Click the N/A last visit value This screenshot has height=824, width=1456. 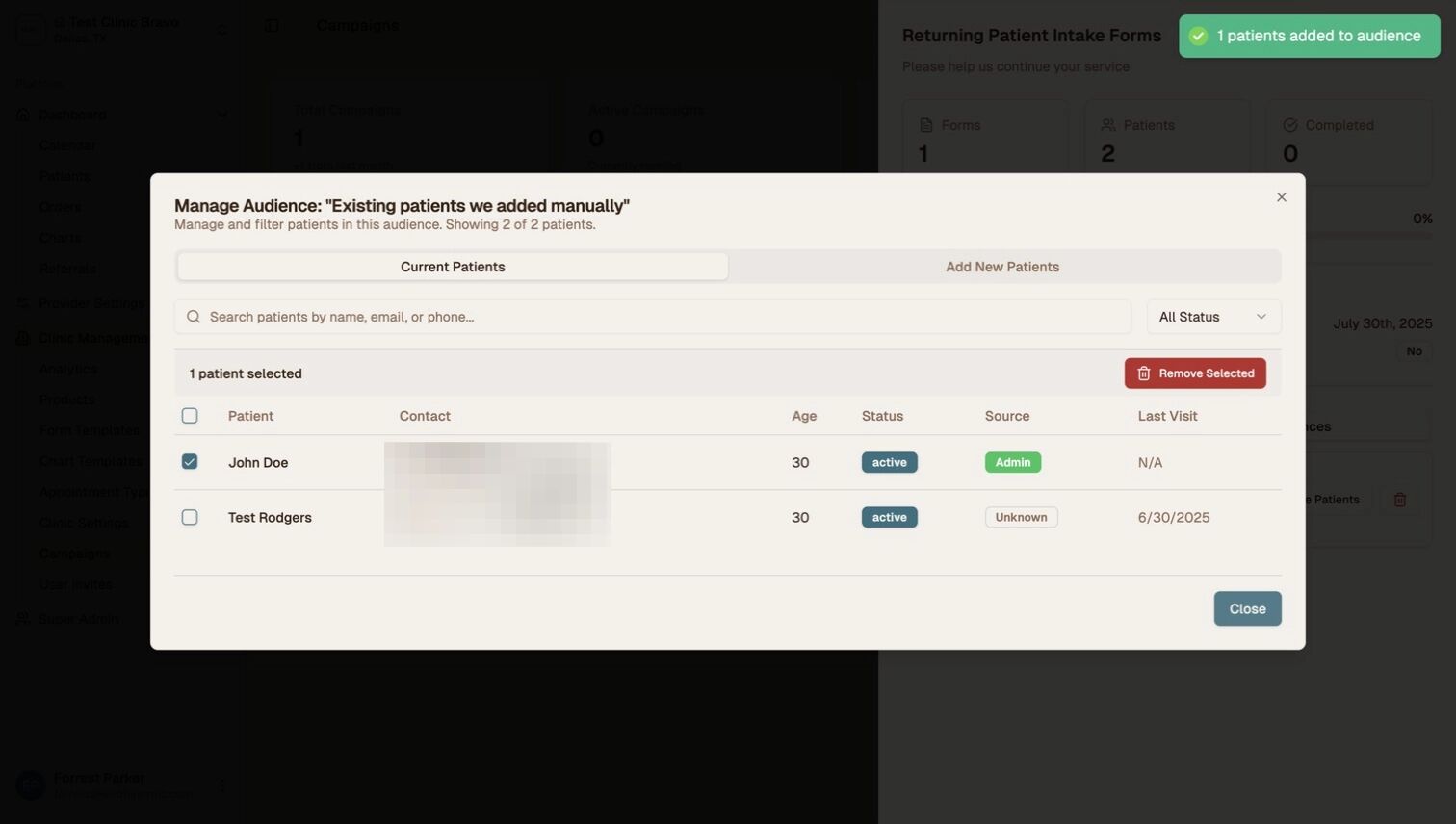pos(1150,462)
